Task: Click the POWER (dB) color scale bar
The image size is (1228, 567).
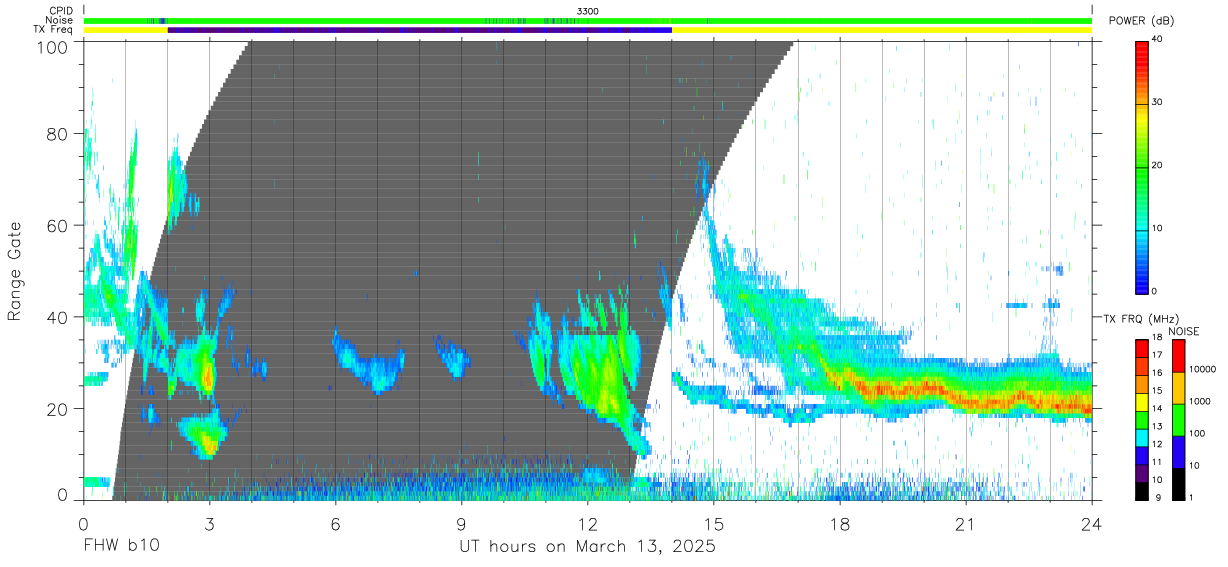Action: [1142, 166]
